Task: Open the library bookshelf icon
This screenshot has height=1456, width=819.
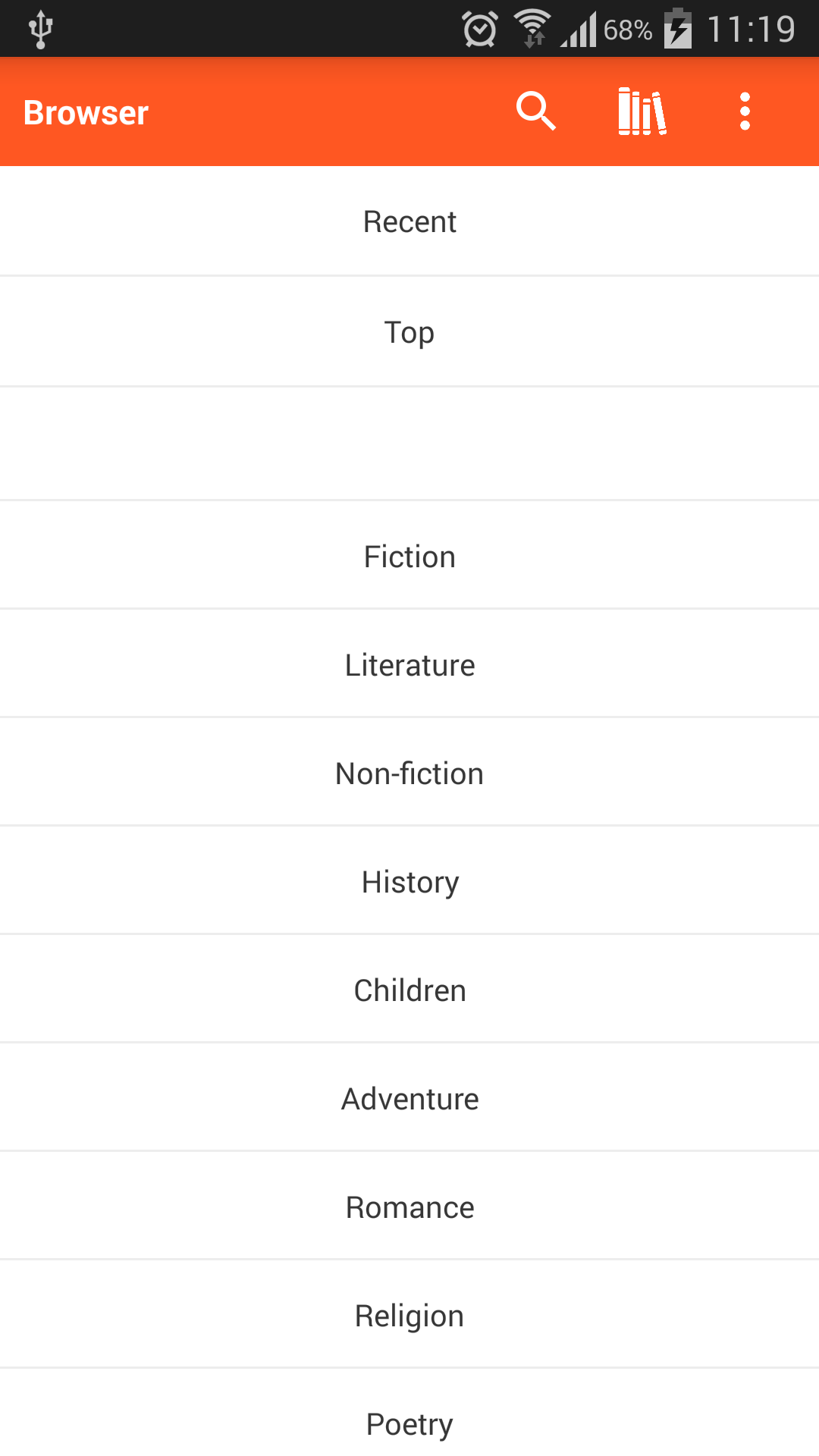Action: [642, 111]
